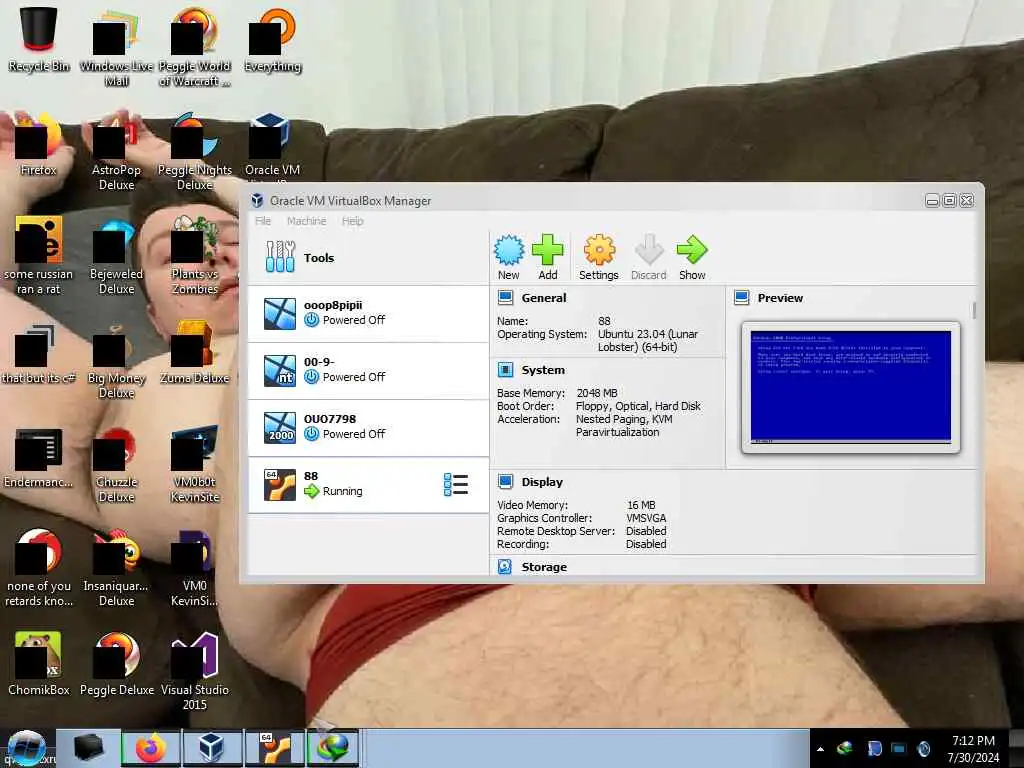
Task: Select the Peggle Deluxe desktop icon
Action: point(116,664)
